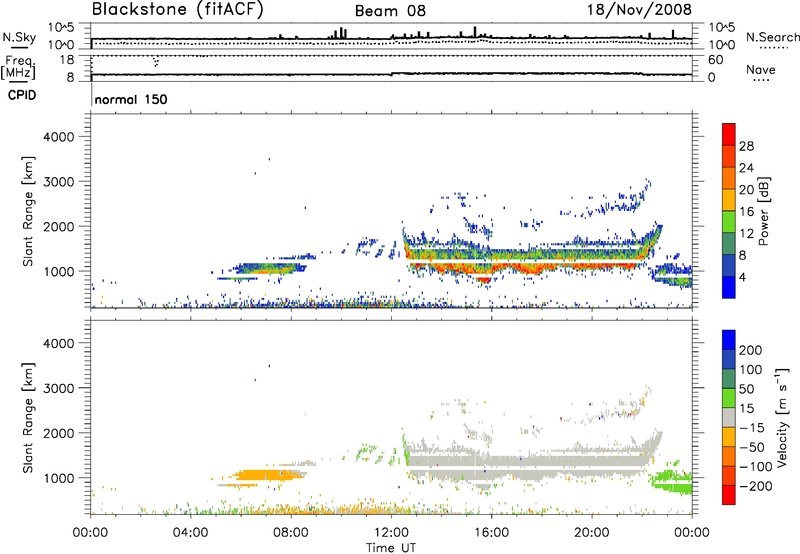Click the blue top of Velocity colorbar

[x=729, y=340]
